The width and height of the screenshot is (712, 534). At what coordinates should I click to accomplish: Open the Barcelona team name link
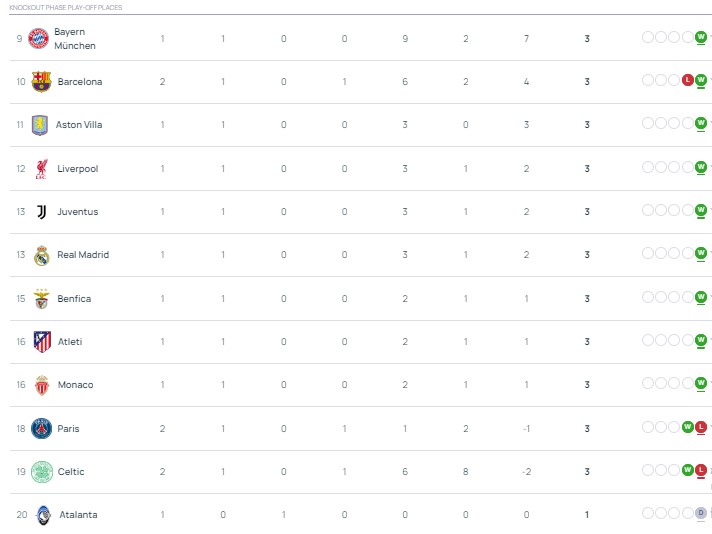tap(80, 82)
